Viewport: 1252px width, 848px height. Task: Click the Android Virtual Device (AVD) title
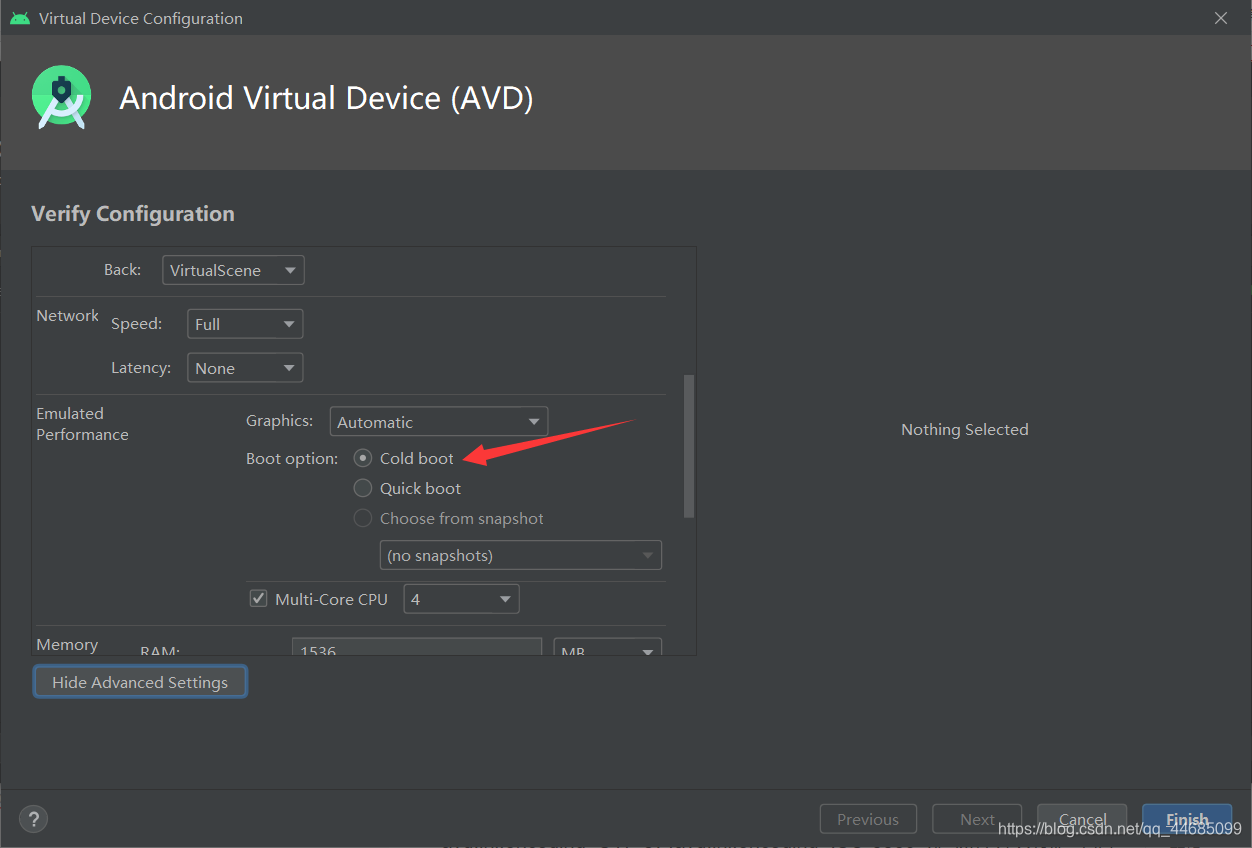point(326,98)
